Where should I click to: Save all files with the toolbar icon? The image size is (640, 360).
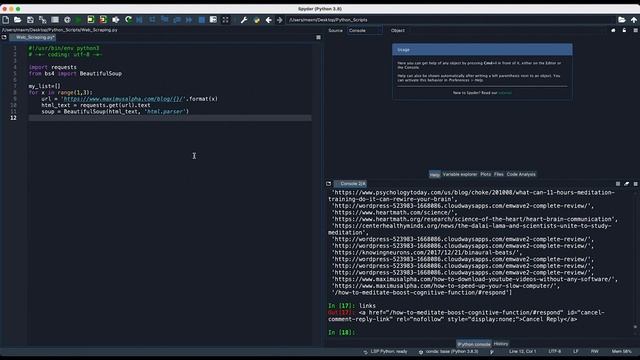coord(42,20)
